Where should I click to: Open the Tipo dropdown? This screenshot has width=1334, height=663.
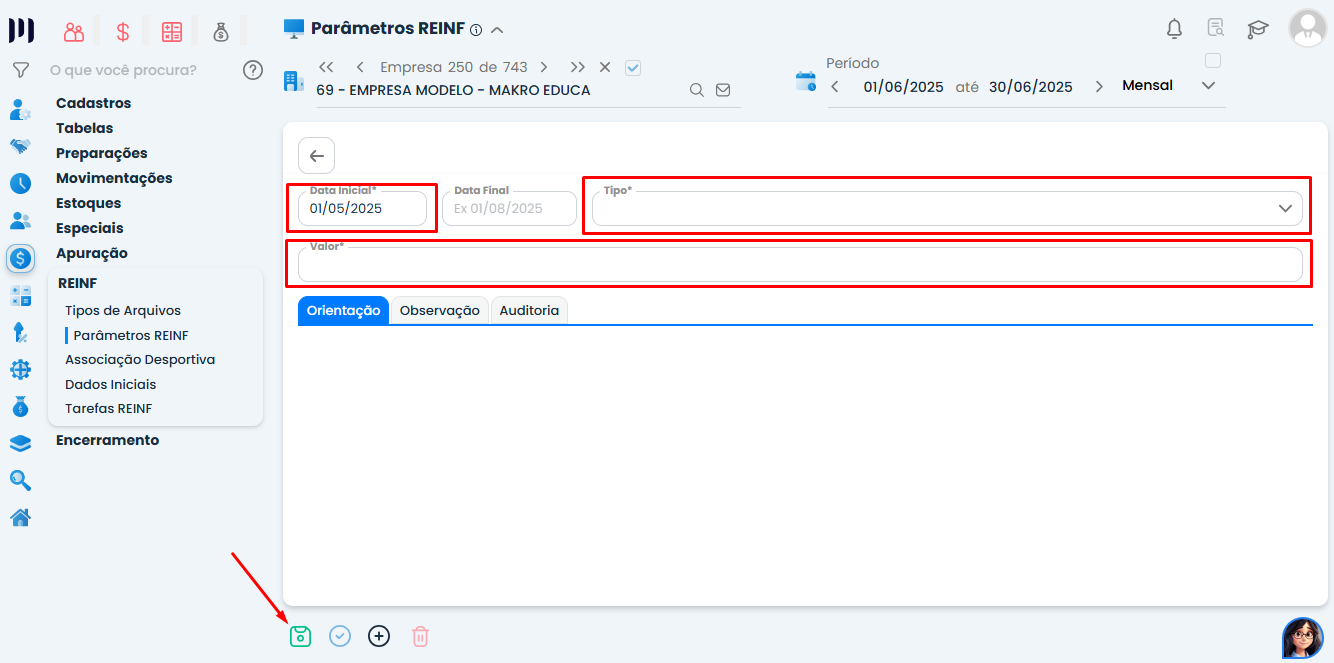pos(947,208)
